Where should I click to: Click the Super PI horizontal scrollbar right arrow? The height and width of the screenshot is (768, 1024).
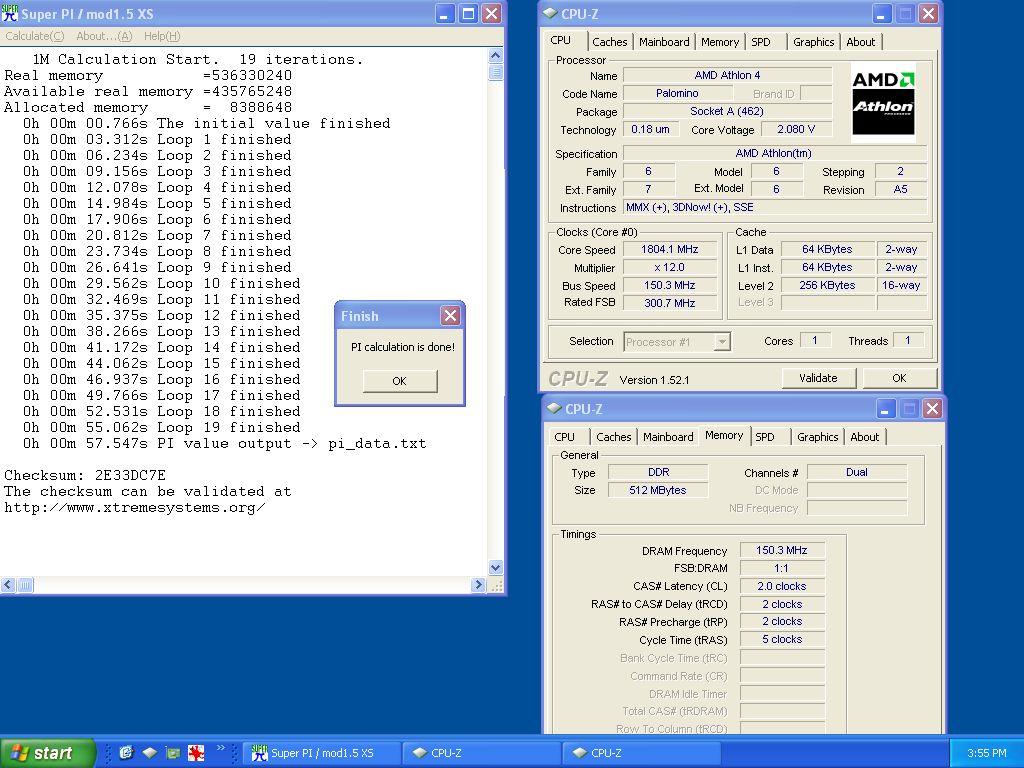click(x=479, y=584)
